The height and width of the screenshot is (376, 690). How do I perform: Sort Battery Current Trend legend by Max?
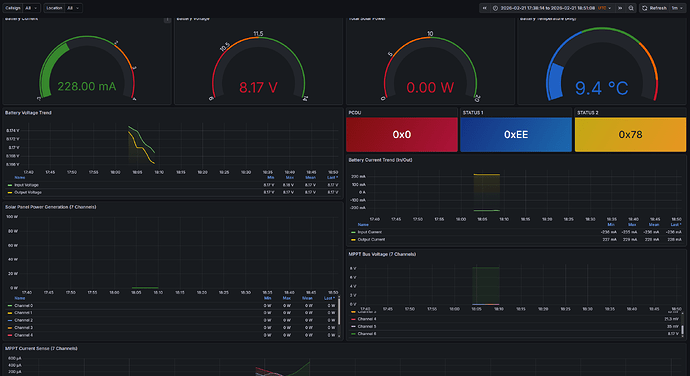[x=632, y=225]
